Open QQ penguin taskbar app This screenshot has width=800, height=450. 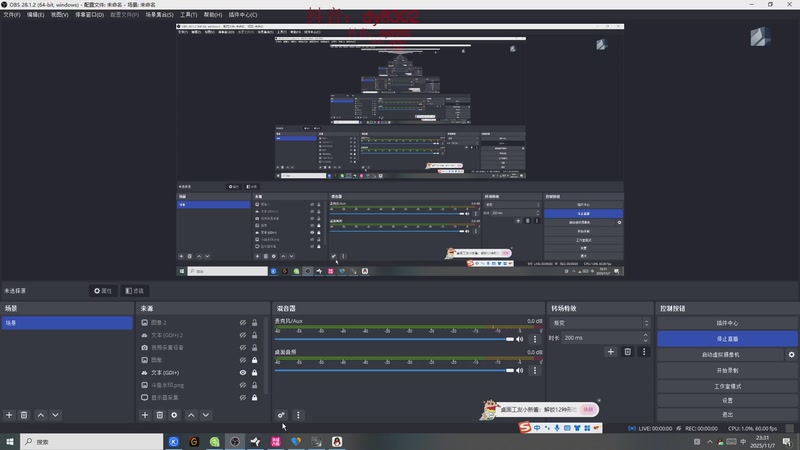pos(337,441)
